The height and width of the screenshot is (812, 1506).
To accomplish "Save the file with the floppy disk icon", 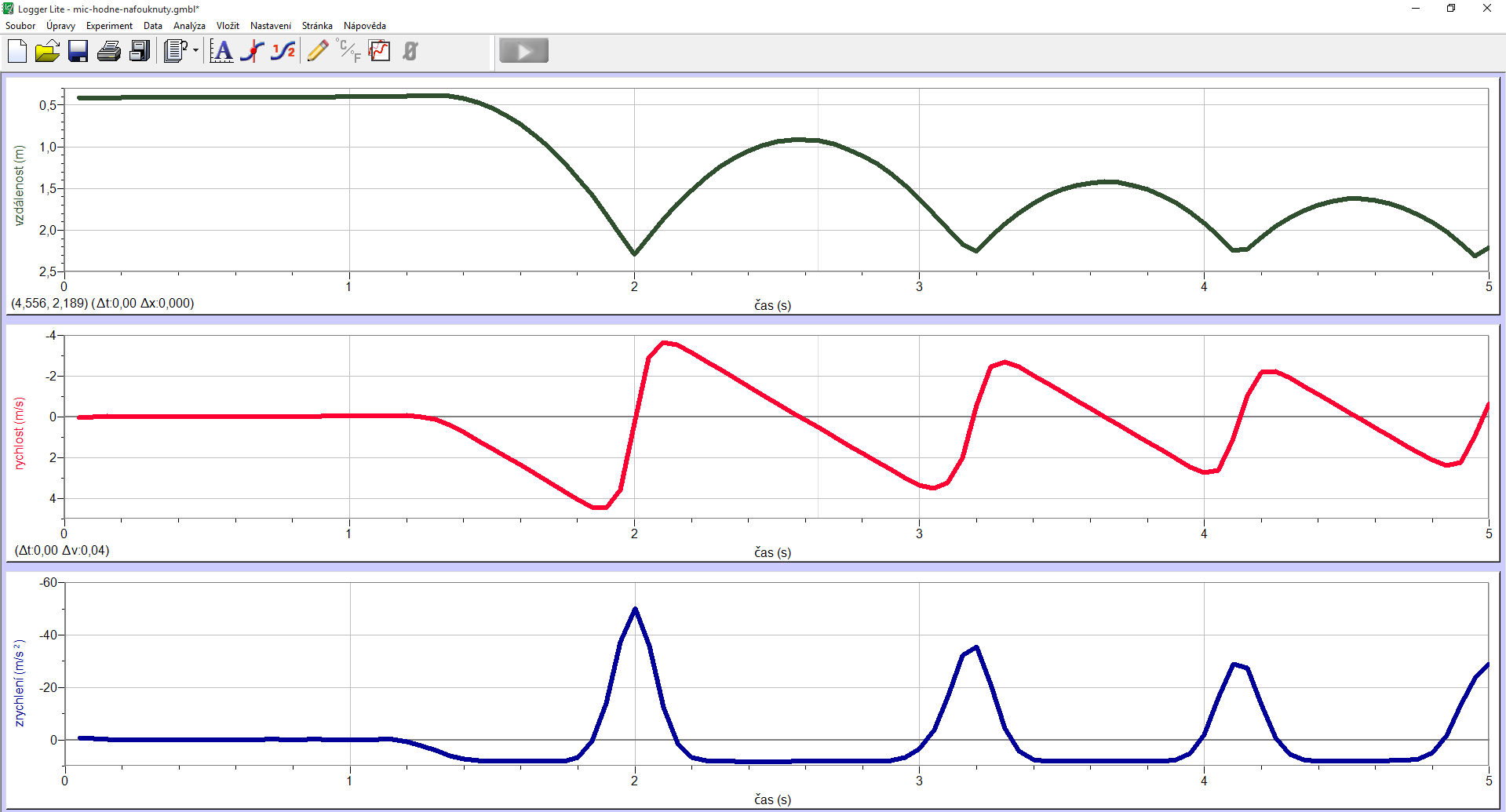I will point(78,52).
